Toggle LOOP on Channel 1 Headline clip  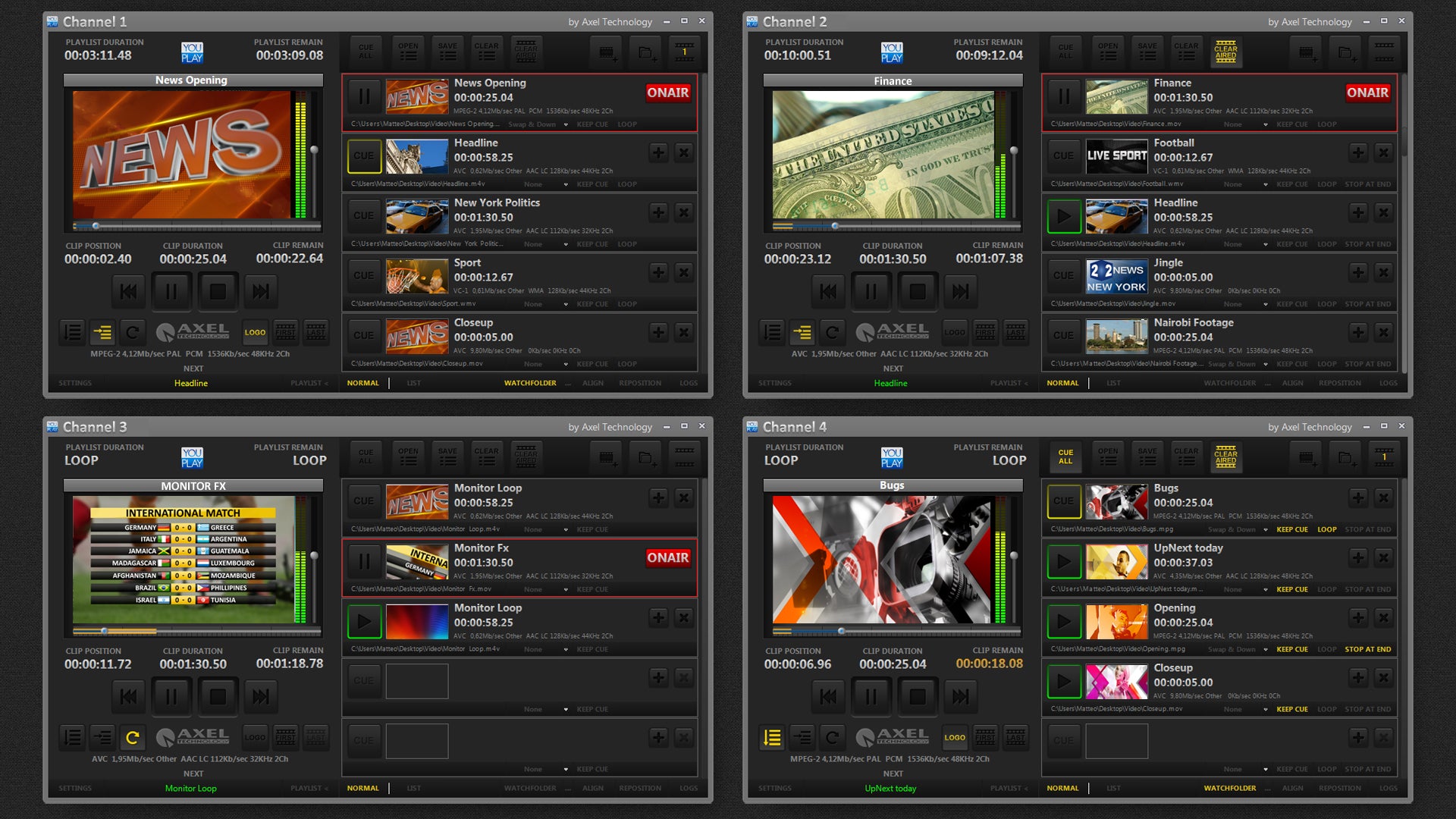pos(626,184)
